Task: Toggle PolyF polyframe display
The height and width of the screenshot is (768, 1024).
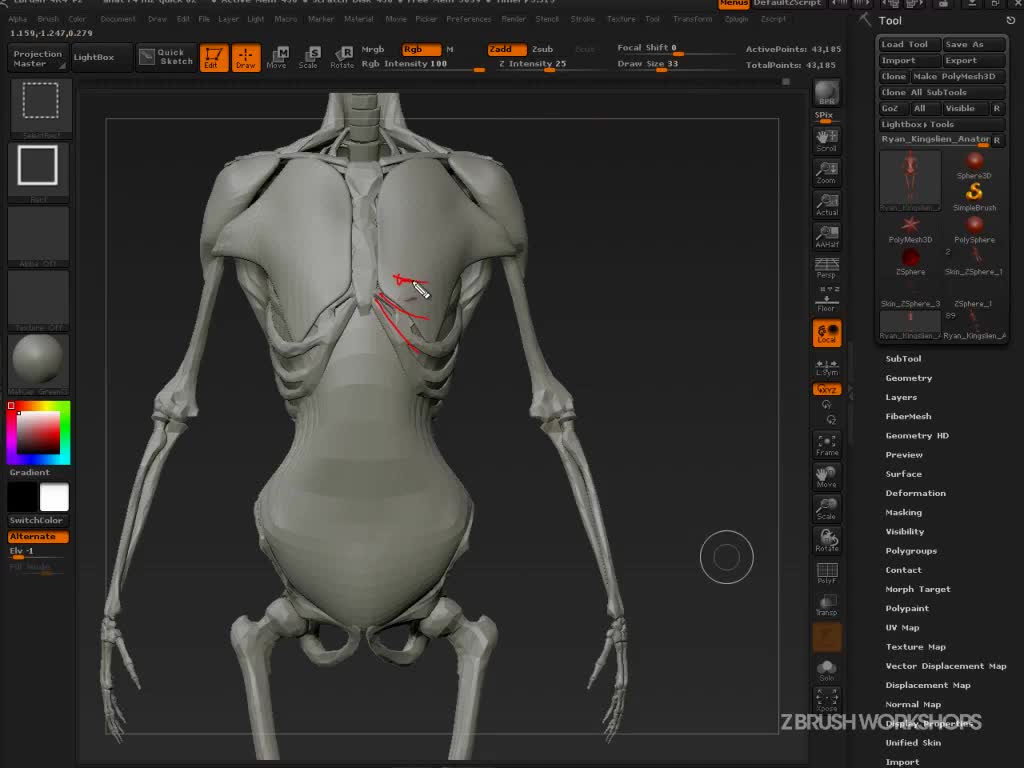Action: [x=826, y=573]
